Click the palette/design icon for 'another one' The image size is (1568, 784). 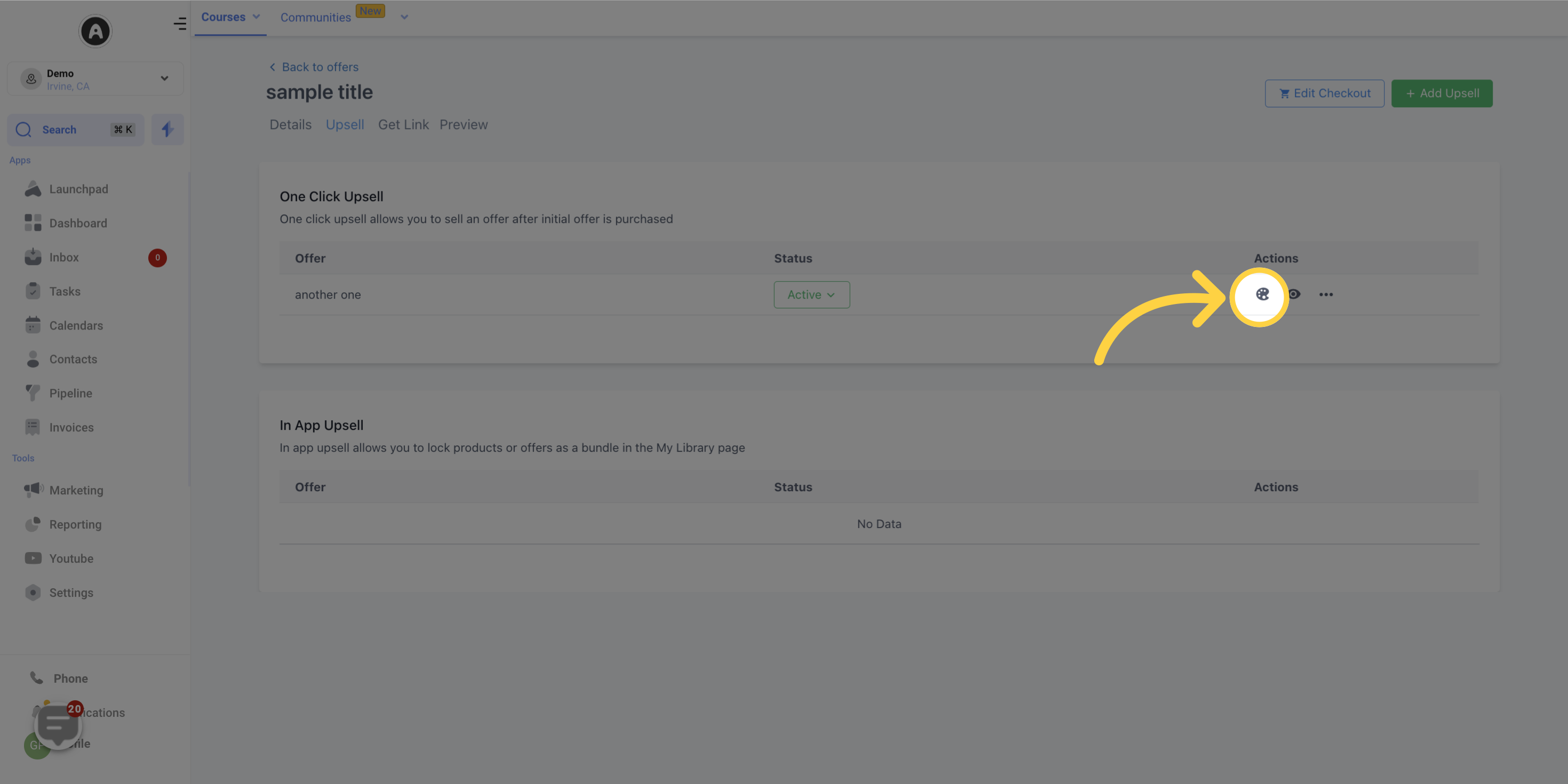1262,294
